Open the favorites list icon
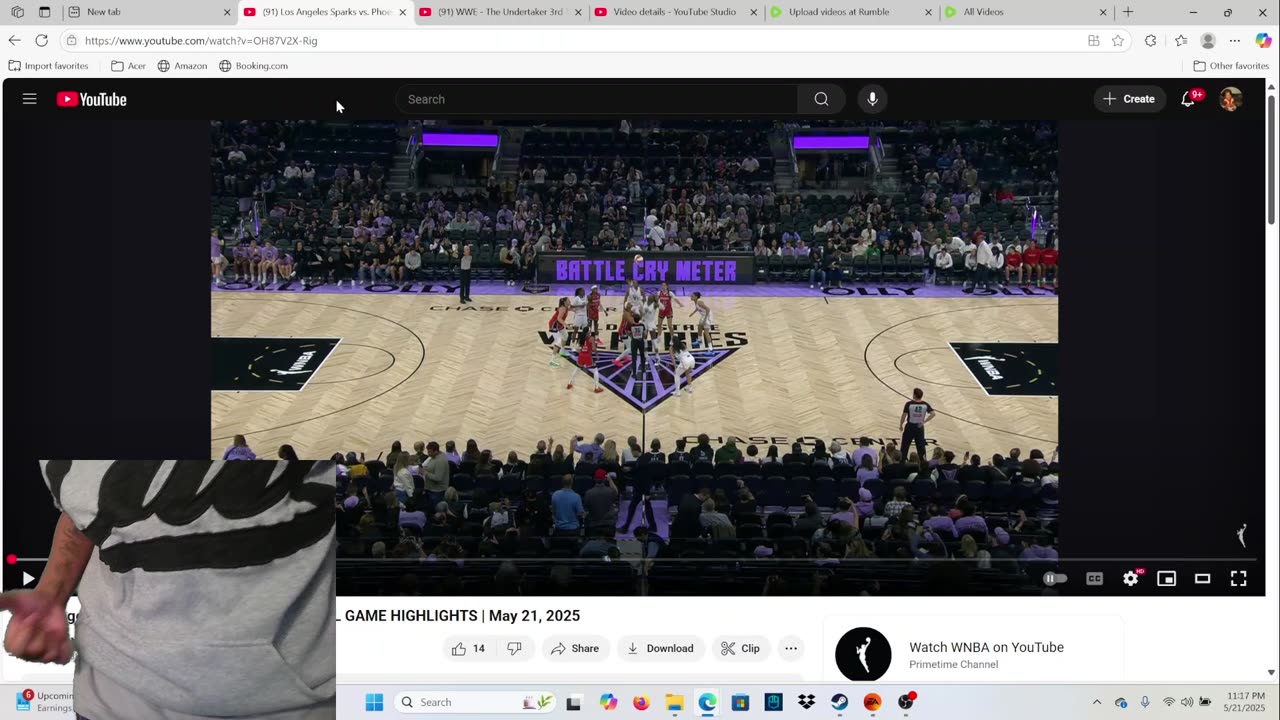This screenshot has width=1280, height=720. (1181, 41)
